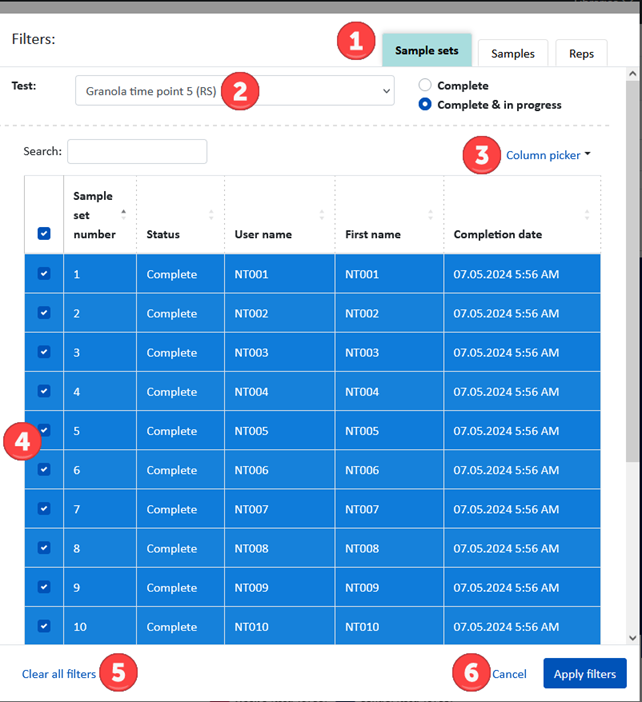
Task: Uncheck the checkbox for sample set 3
Action: [x=44, y=352]
